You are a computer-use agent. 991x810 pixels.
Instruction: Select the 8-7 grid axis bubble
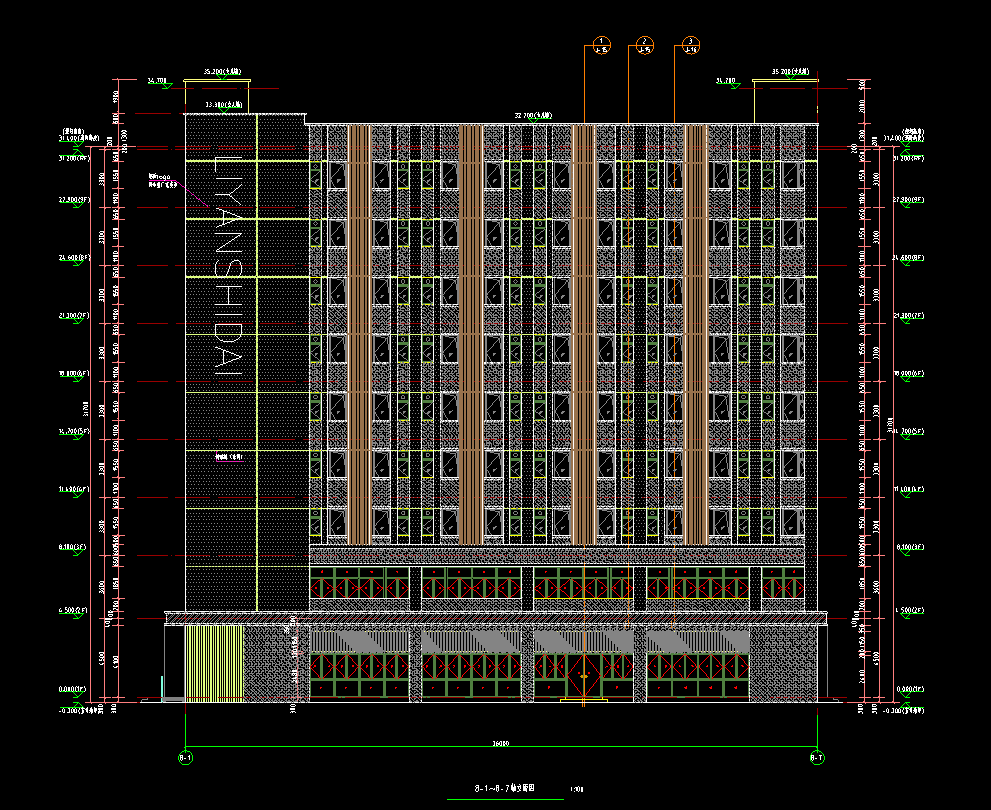click(x=817, y=758)
